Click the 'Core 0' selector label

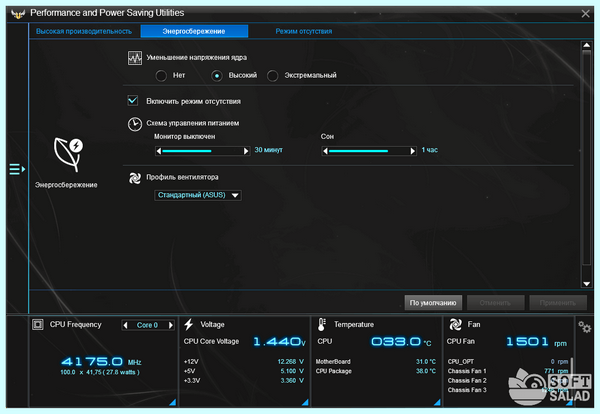pos(148,325)
